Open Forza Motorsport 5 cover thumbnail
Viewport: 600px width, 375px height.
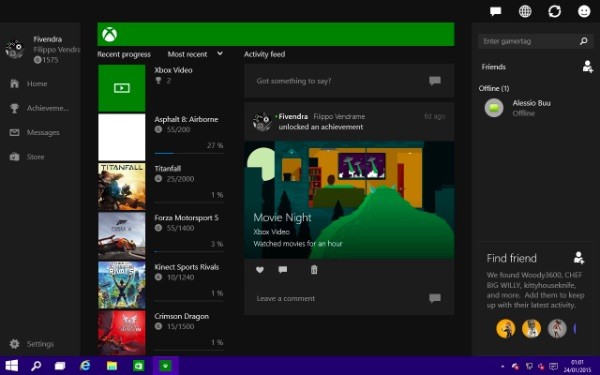(x=122, y=236)
